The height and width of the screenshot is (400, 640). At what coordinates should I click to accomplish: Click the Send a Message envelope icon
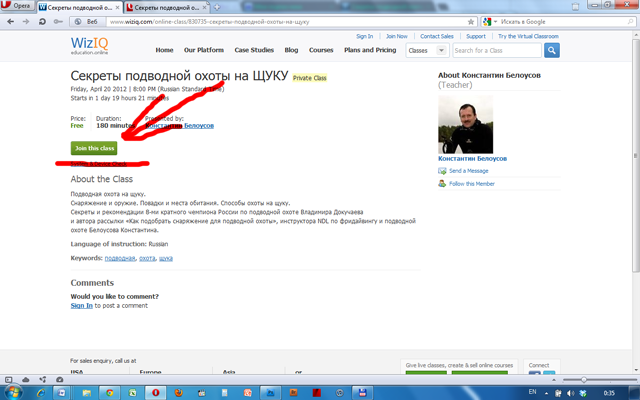tap(442, 171)
